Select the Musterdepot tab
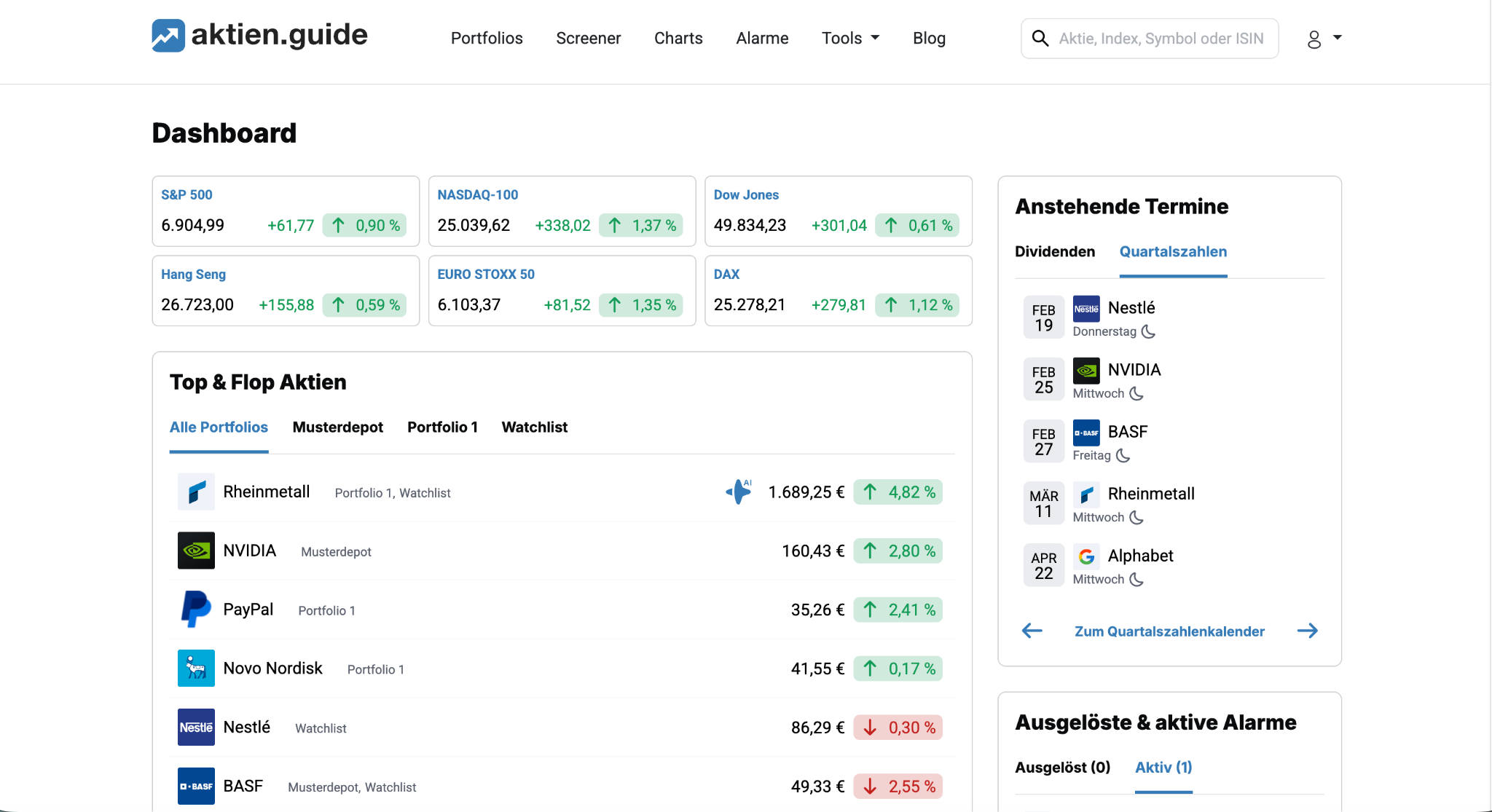The image size is (1492, 812). [x=337, y=427]
